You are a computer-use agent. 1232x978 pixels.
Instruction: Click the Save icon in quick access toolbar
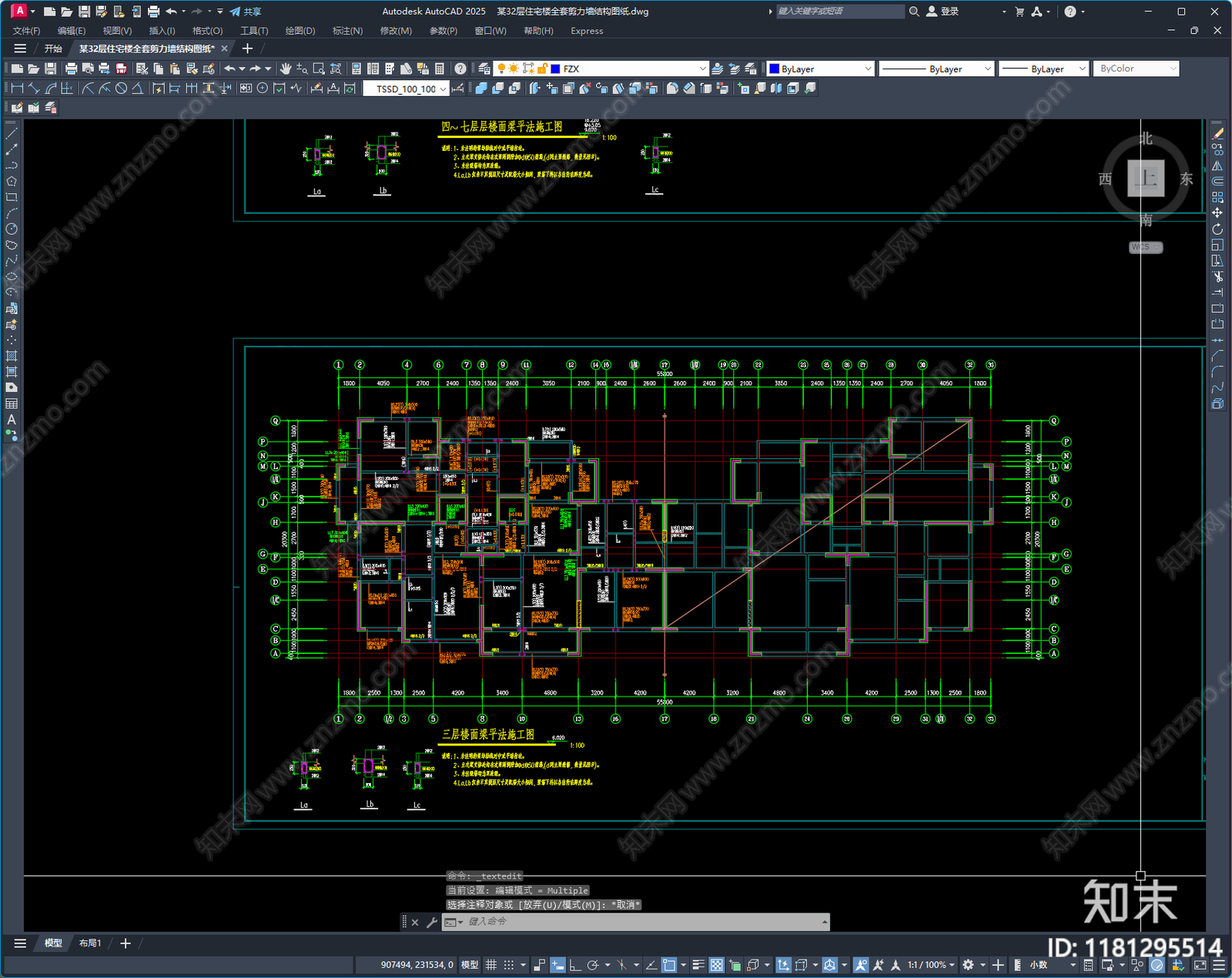click(84, 12)
